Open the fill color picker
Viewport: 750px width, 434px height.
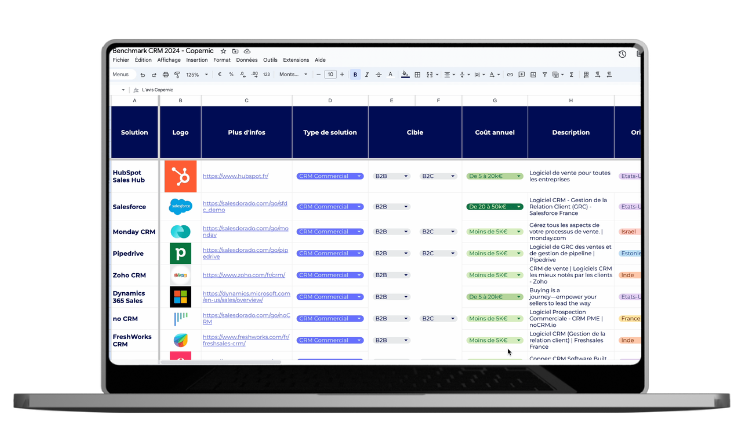pos(405,75)
